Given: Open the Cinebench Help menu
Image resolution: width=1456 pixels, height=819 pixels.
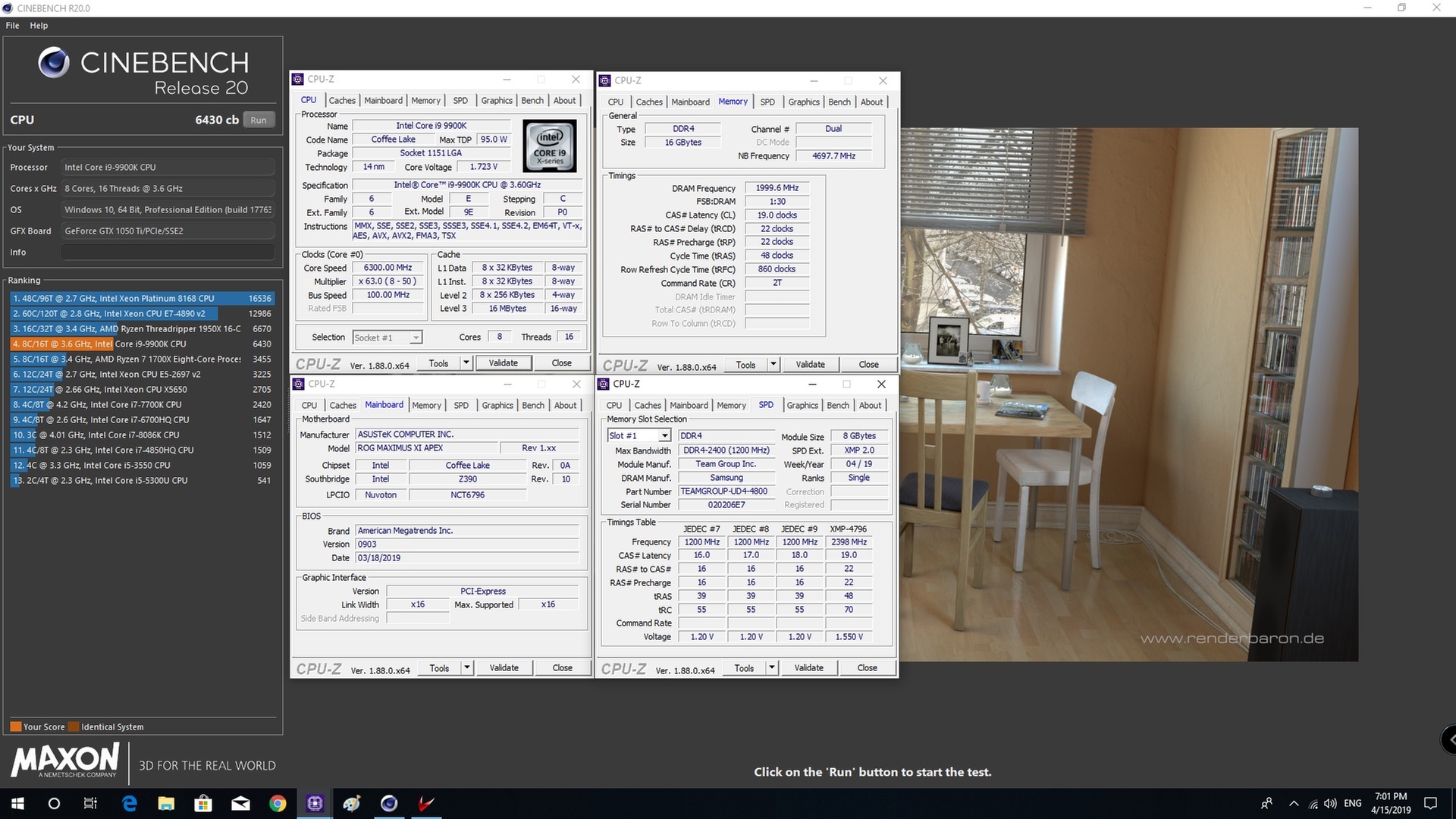Looking at the screenshot, I should click(39, 25).
